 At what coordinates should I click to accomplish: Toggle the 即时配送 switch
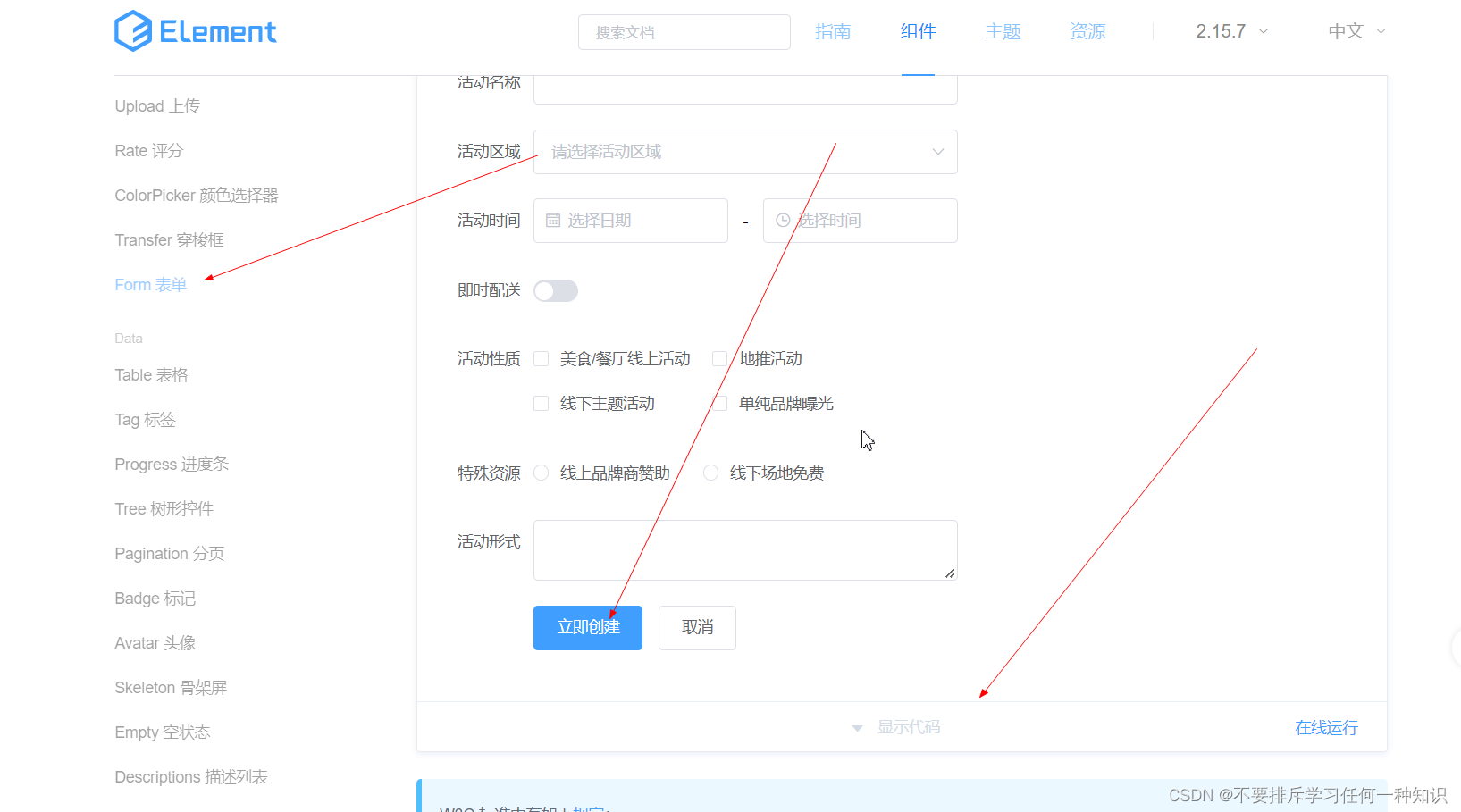click(x=556, y=291)
